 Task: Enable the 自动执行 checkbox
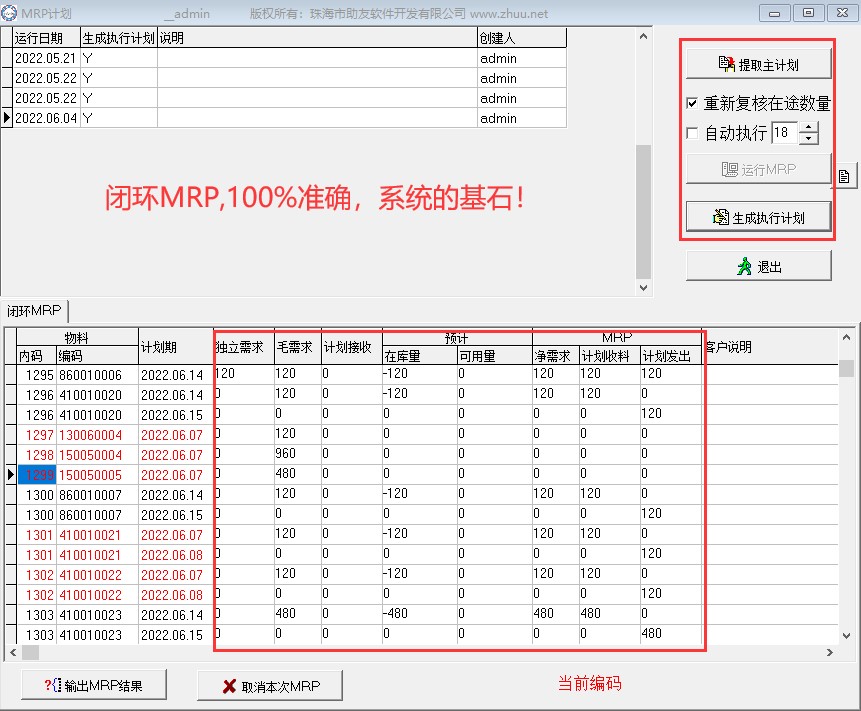(x=692, y=133)
